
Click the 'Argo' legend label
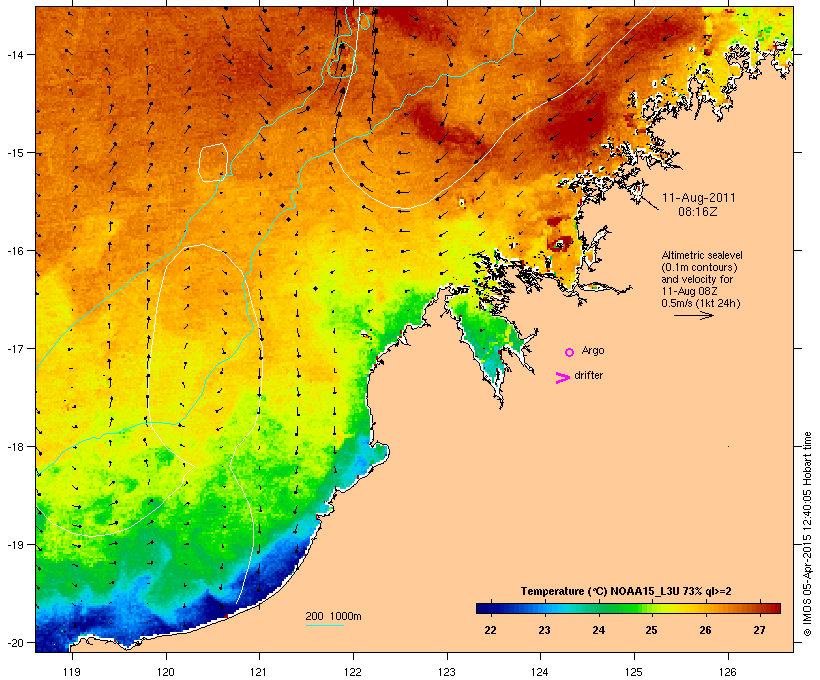coord(593,350)
